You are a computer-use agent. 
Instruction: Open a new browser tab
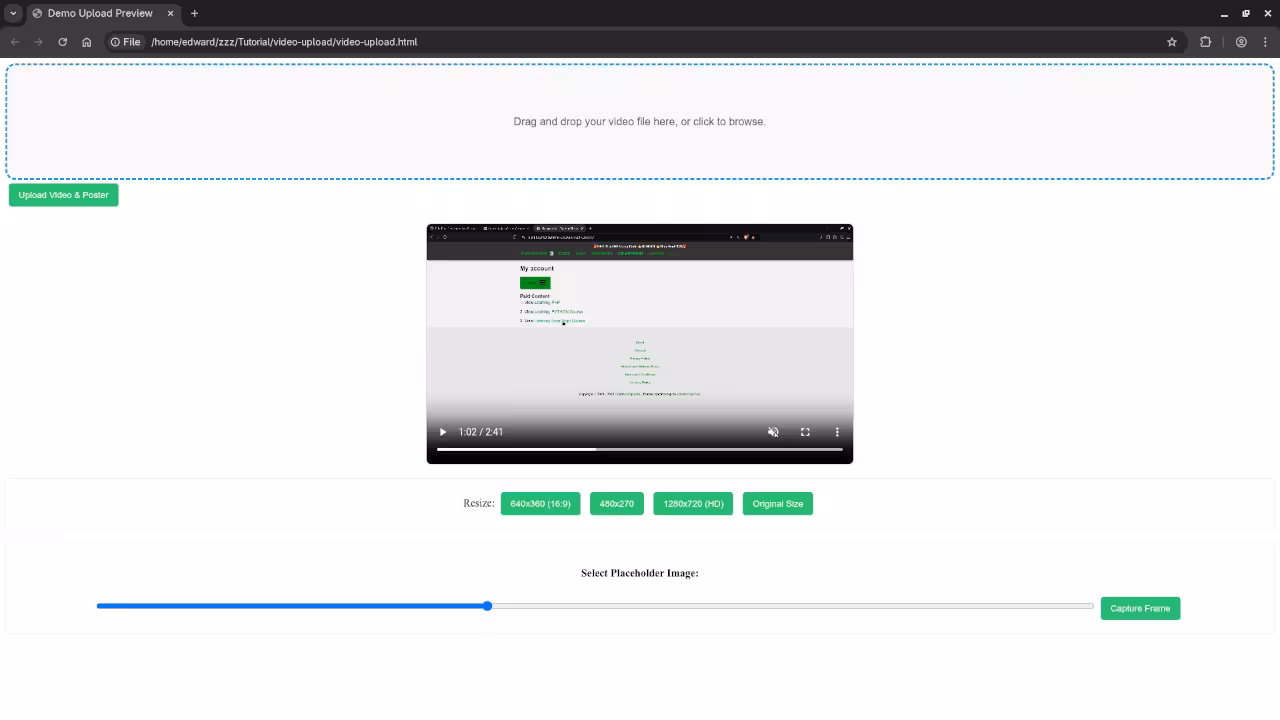coord(194,13)
